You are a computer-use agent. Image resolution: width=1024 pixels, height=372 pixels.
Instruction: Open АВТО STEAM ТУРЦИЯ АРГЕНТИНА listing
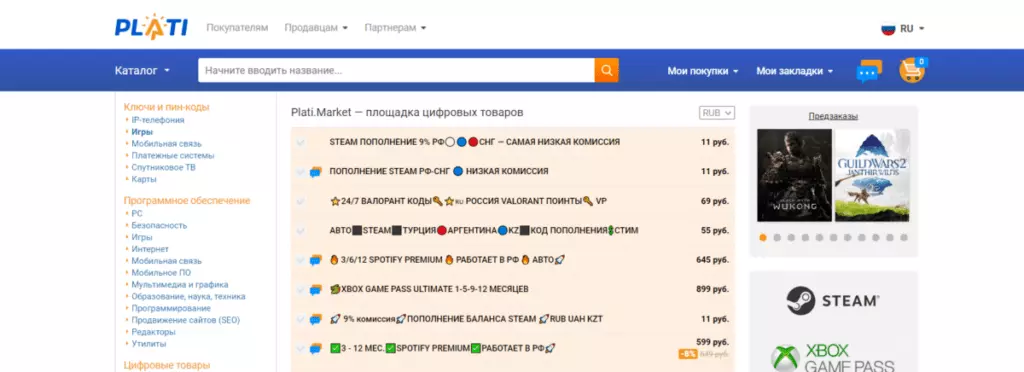point(484,230)
